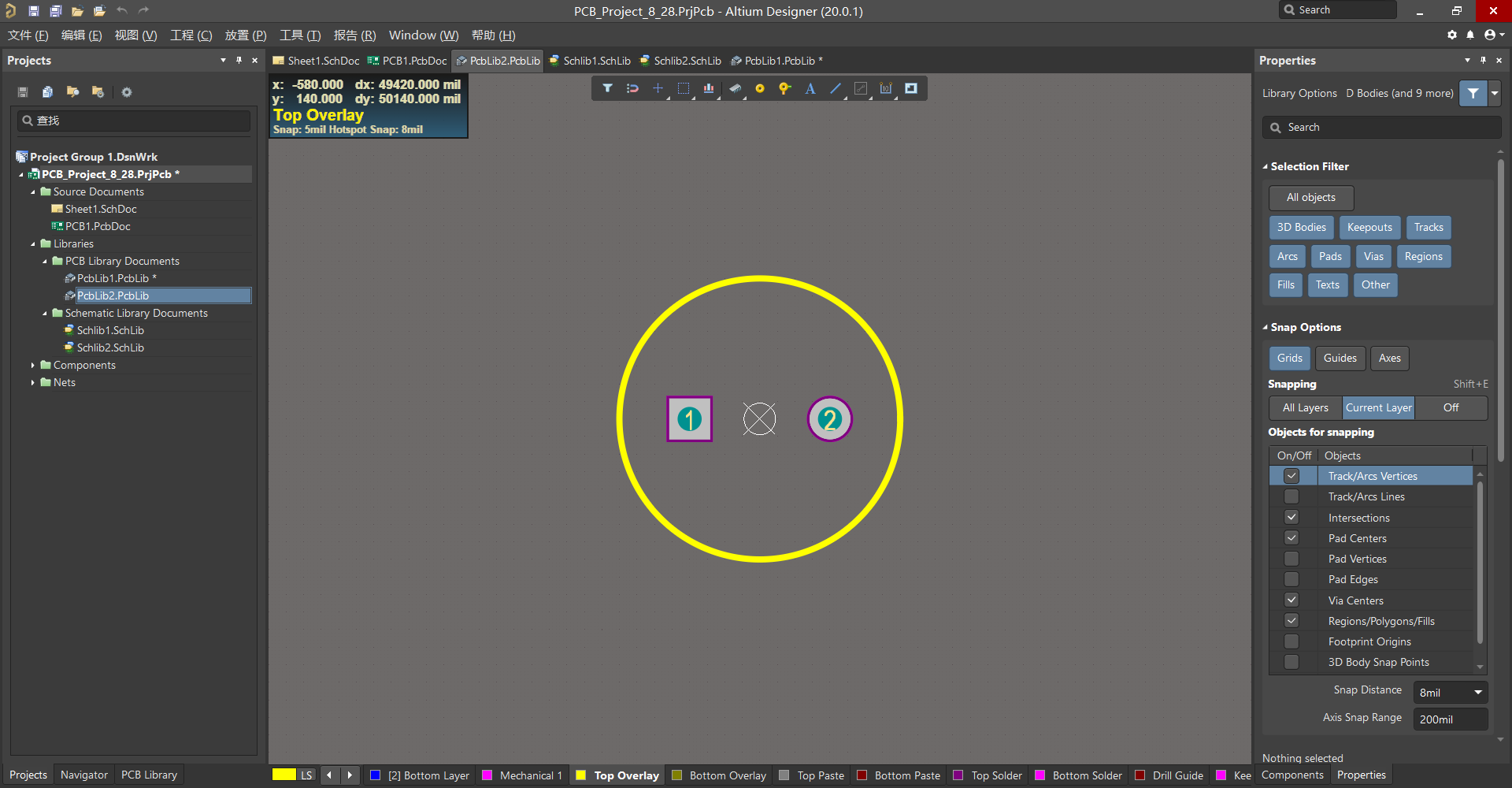This screenshot has width=1512, height=788.
Task: Open the 放置 (P) menu
Action: coord(246,35)
